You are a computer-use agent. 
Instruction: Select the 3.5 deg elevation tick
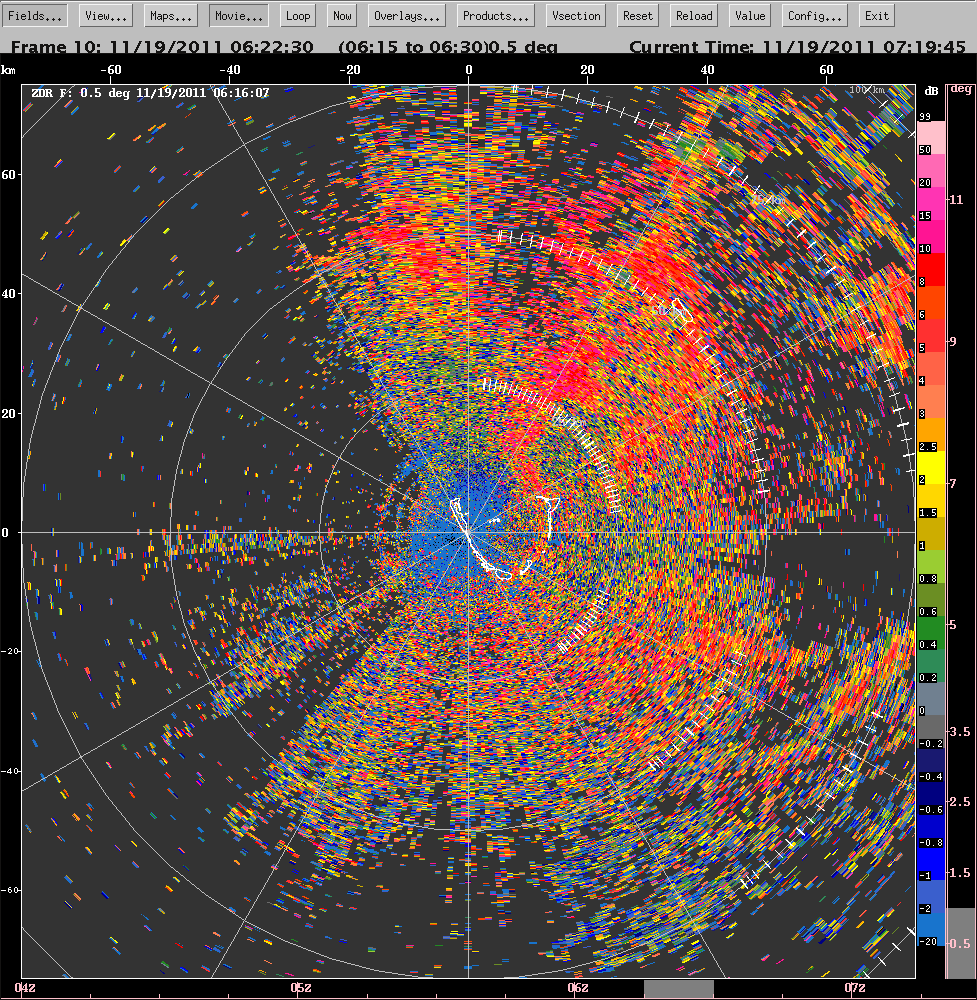pos(960,732)
